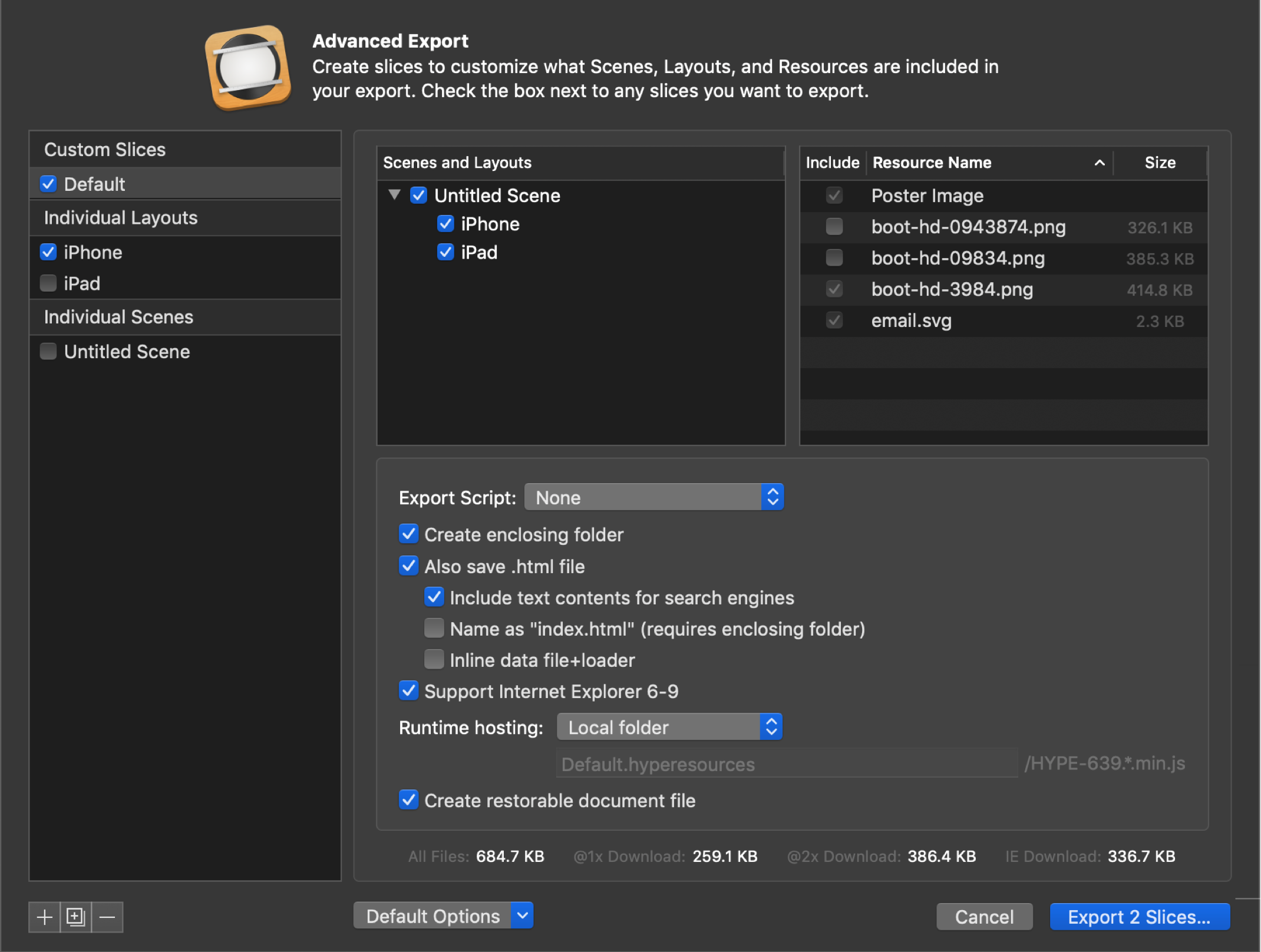
Task: Click the minus icon to remove slice
Action: coord(107,917)
